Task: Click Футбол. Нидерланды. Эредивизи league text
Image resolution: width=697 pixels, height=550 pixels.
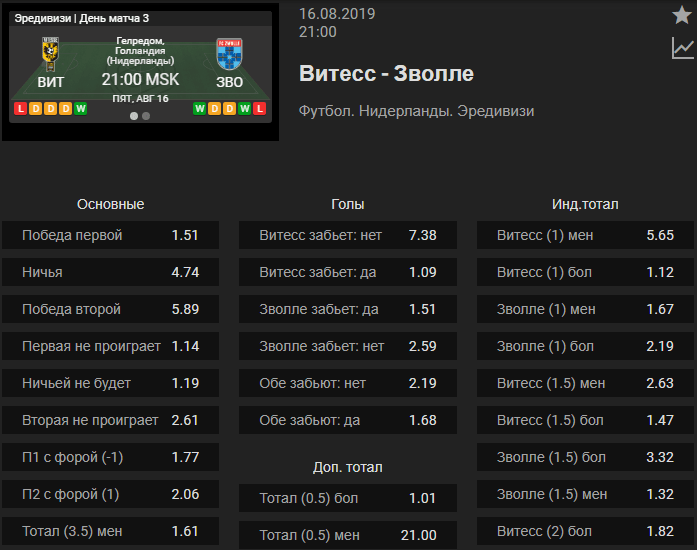Action: click(x=416, y=111)
